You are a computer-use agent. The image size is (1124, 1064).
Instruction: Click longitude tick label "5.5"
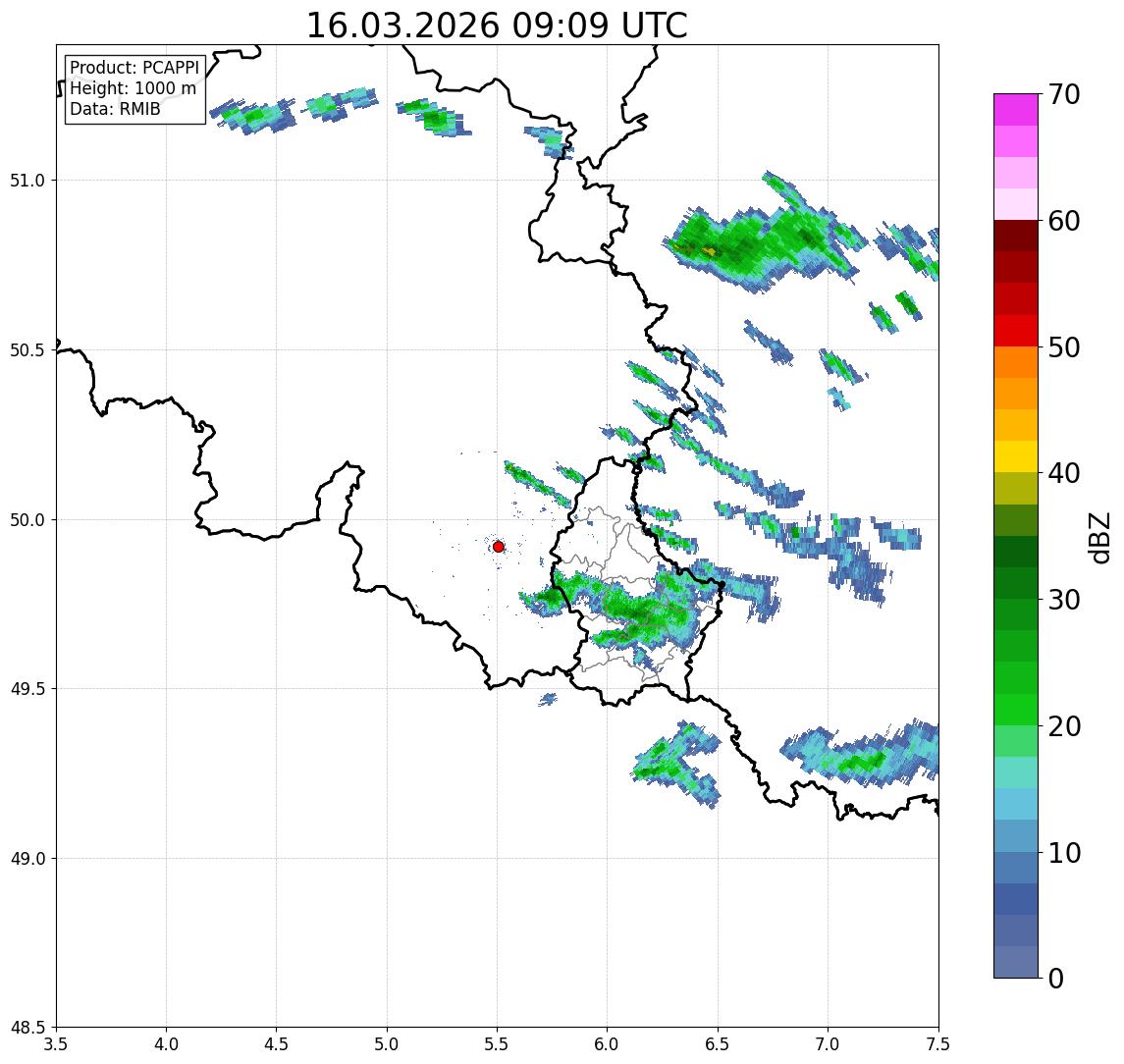pos(497,1044)
